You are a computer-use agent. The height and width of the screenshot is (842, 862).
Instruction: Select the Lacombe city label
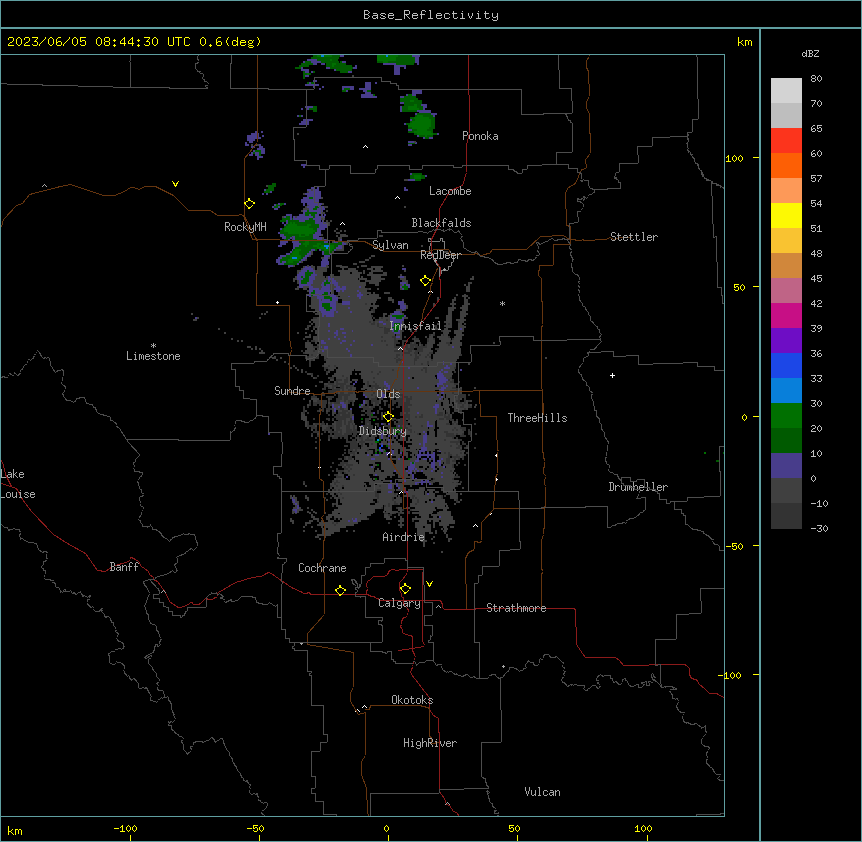coord(450,191)
